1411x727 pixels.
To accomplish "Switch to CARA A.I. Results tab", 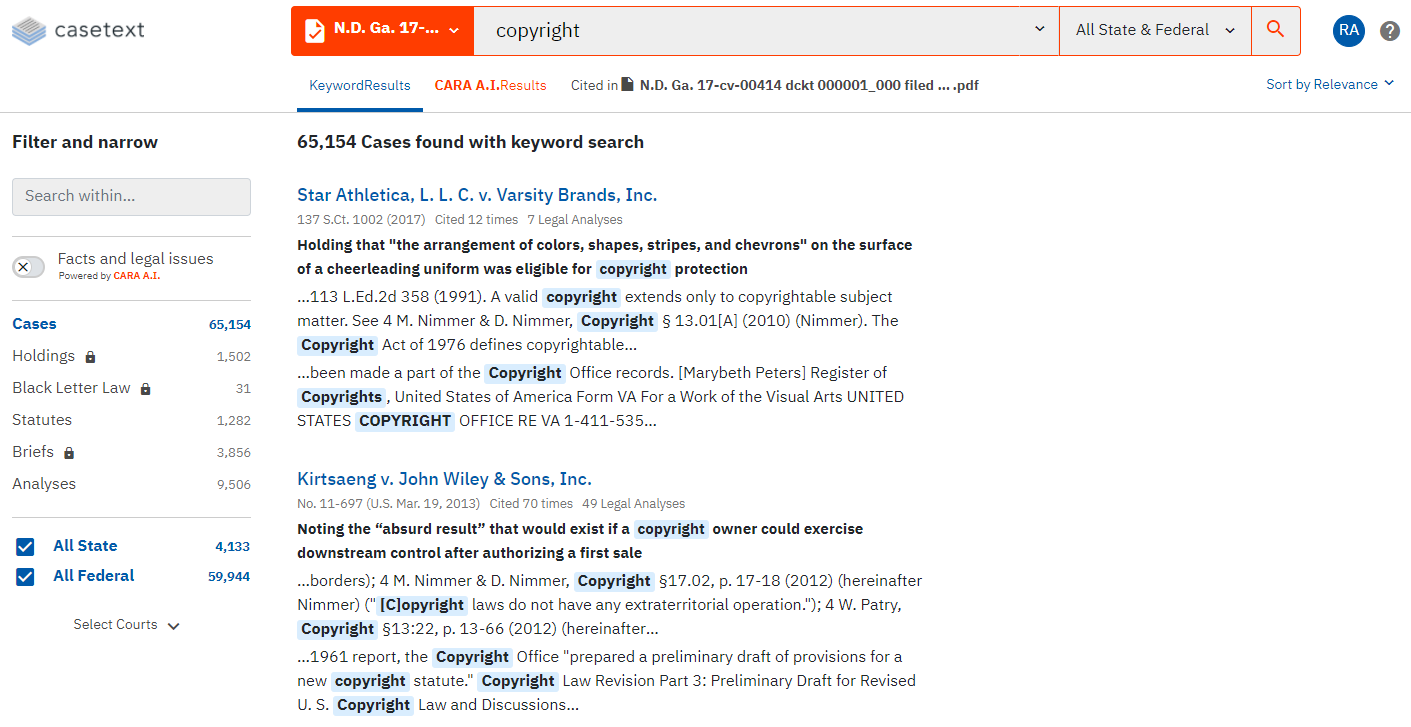I will click(490, 85).
